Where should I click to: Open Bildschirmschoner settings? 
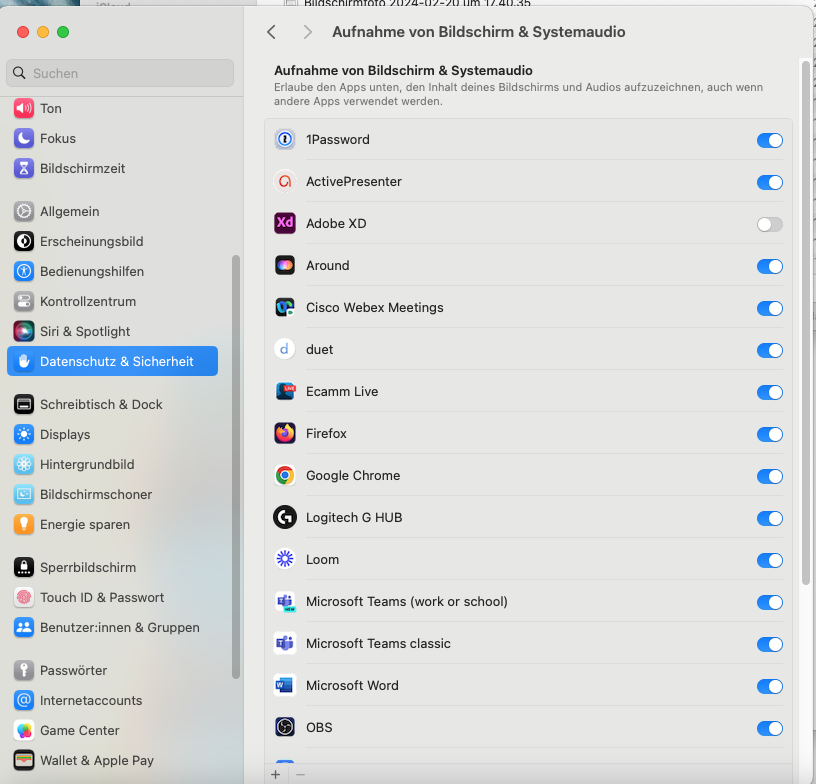point(112,494)
